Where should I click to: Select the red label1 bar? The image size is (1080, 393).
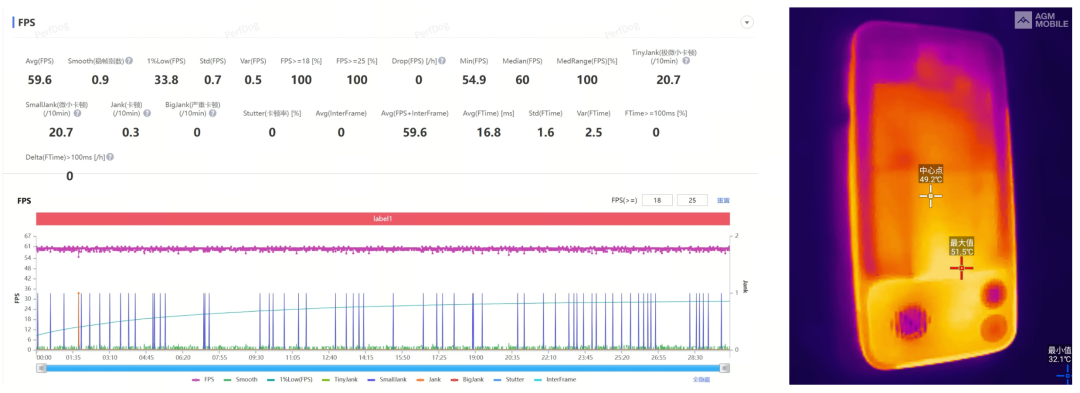coord(383,218)
